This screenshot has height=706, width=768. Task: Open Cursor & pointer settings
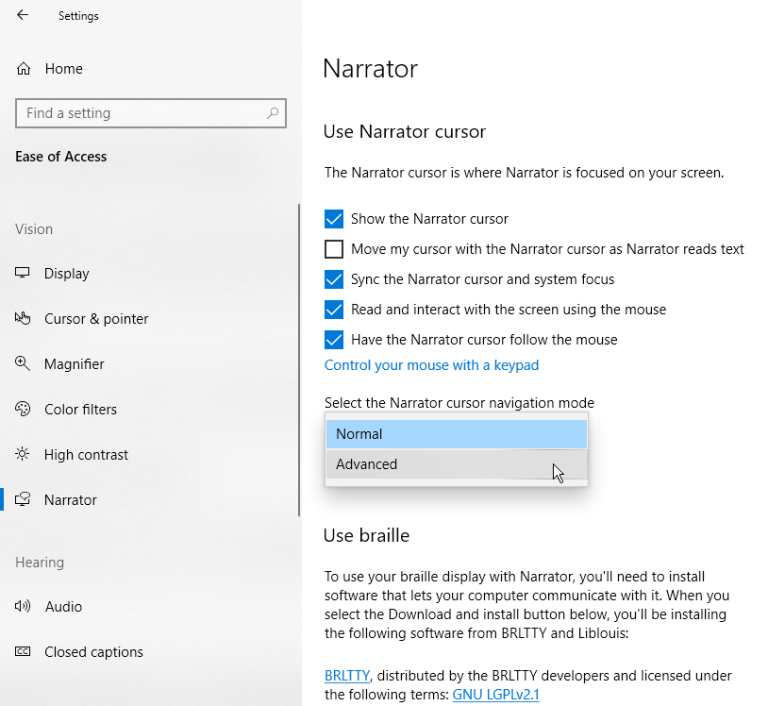[x=96, y=319]
